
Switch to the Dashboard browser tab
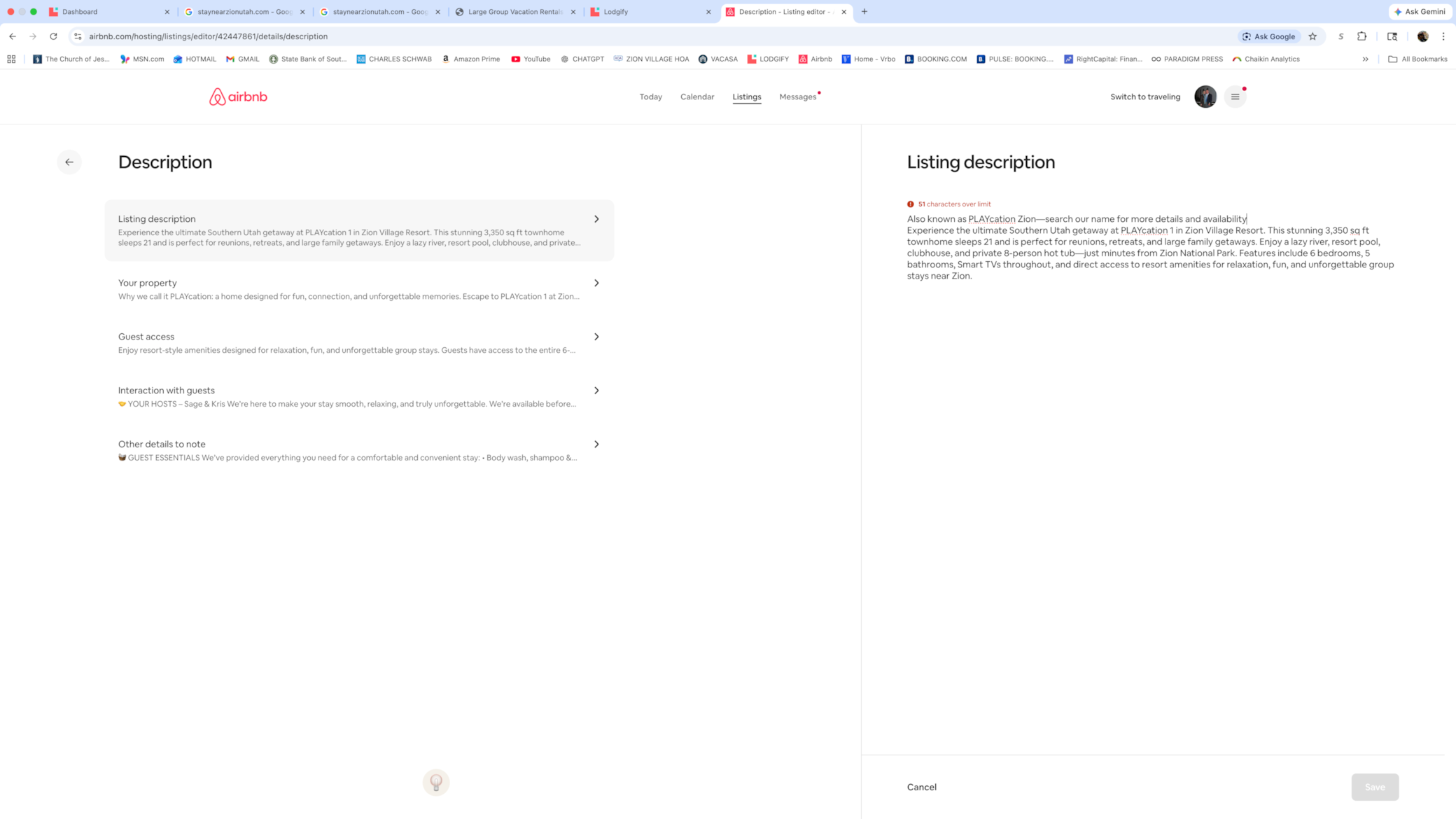[x=108, y=12]
